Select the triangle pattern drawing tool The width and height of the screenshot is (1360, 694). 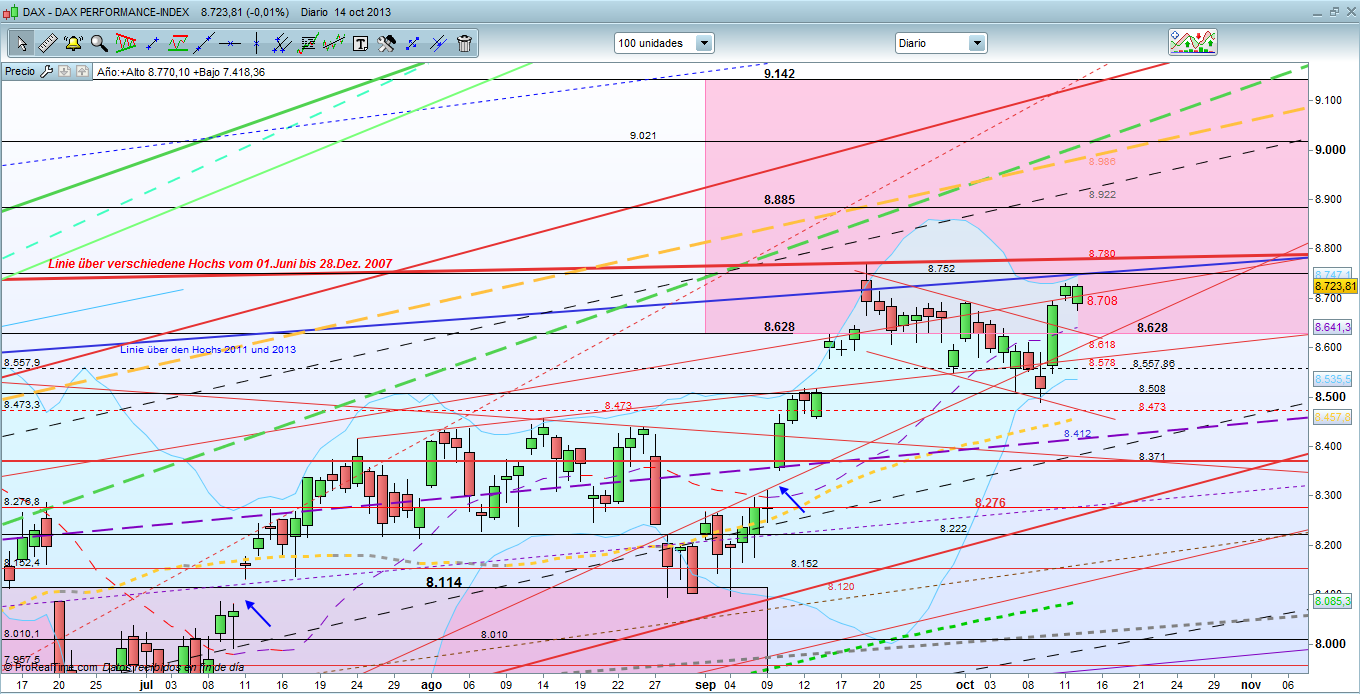125,43
